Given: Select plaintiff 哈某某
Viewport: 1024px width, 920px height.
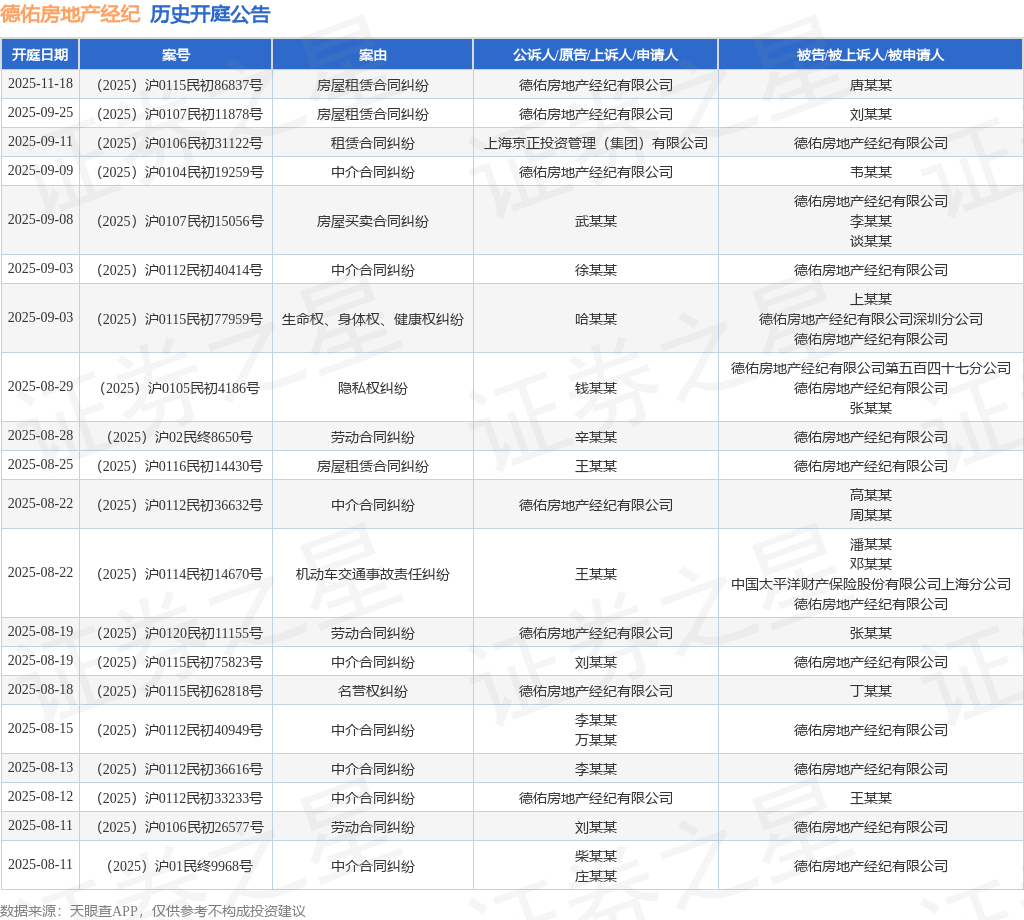Looking at the screenshot, I should click(x=596, y=319).
